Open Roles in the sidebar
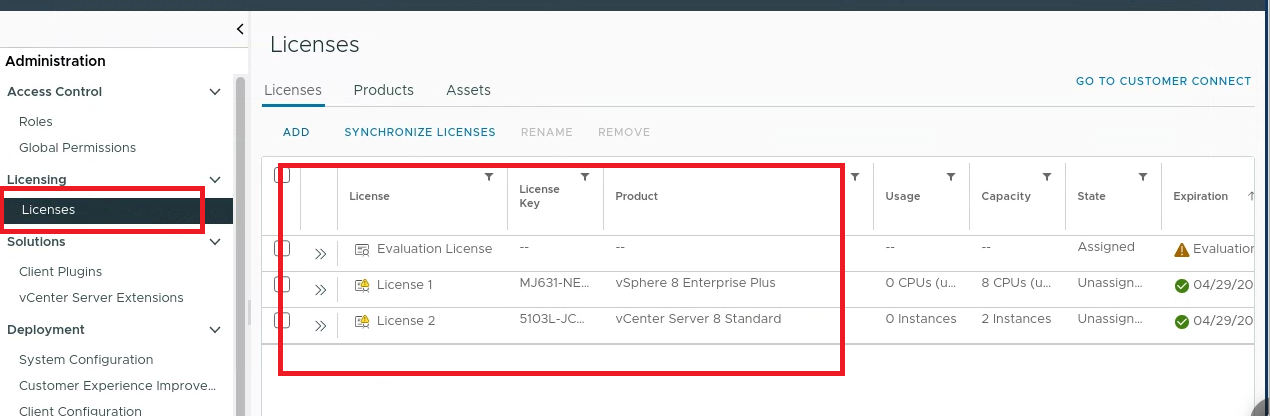Screen dimensions: 1270x416 tap(36, 121)
